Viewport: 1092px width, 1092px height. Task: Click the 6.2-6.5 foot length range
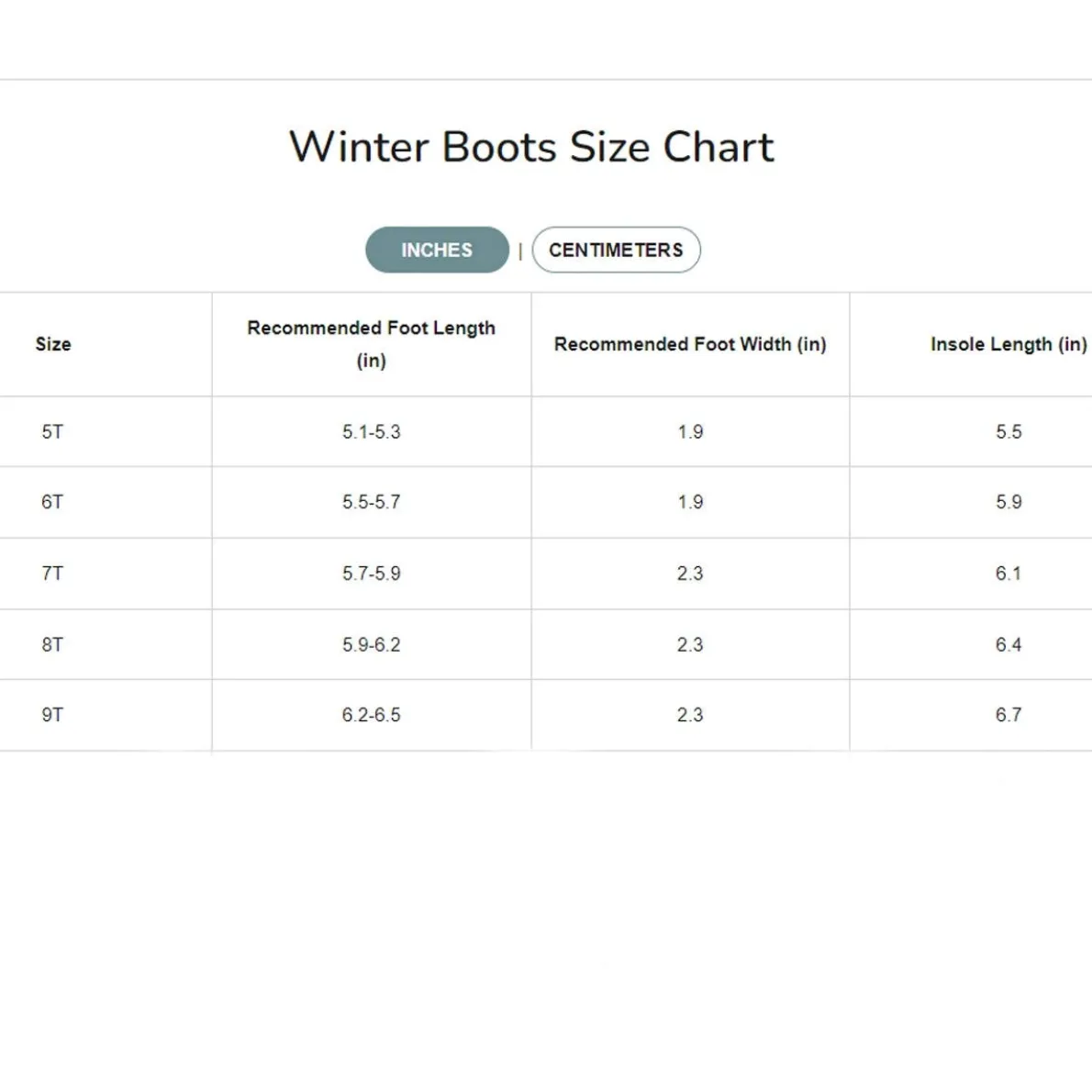point(371,715)
